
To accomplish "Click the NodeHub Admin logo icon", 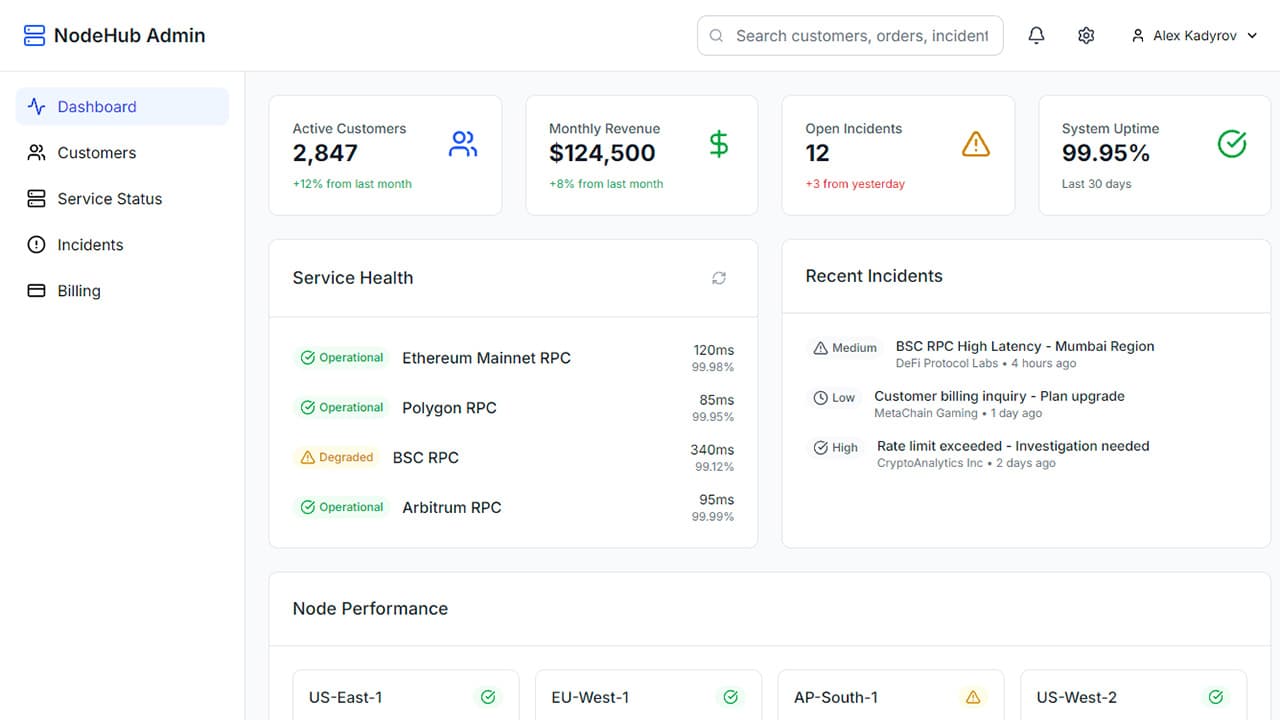I will [x=33, y=33].
